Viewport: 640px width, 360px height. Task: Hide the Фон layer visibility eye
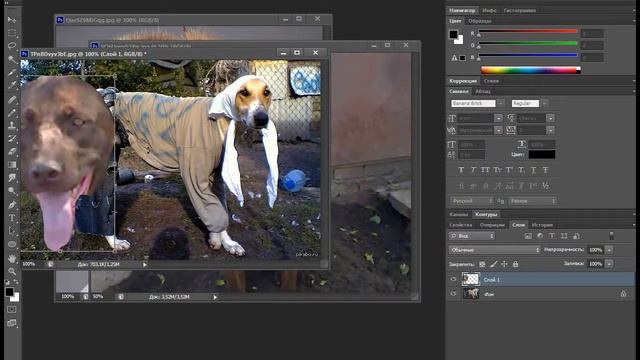(453, 294)
